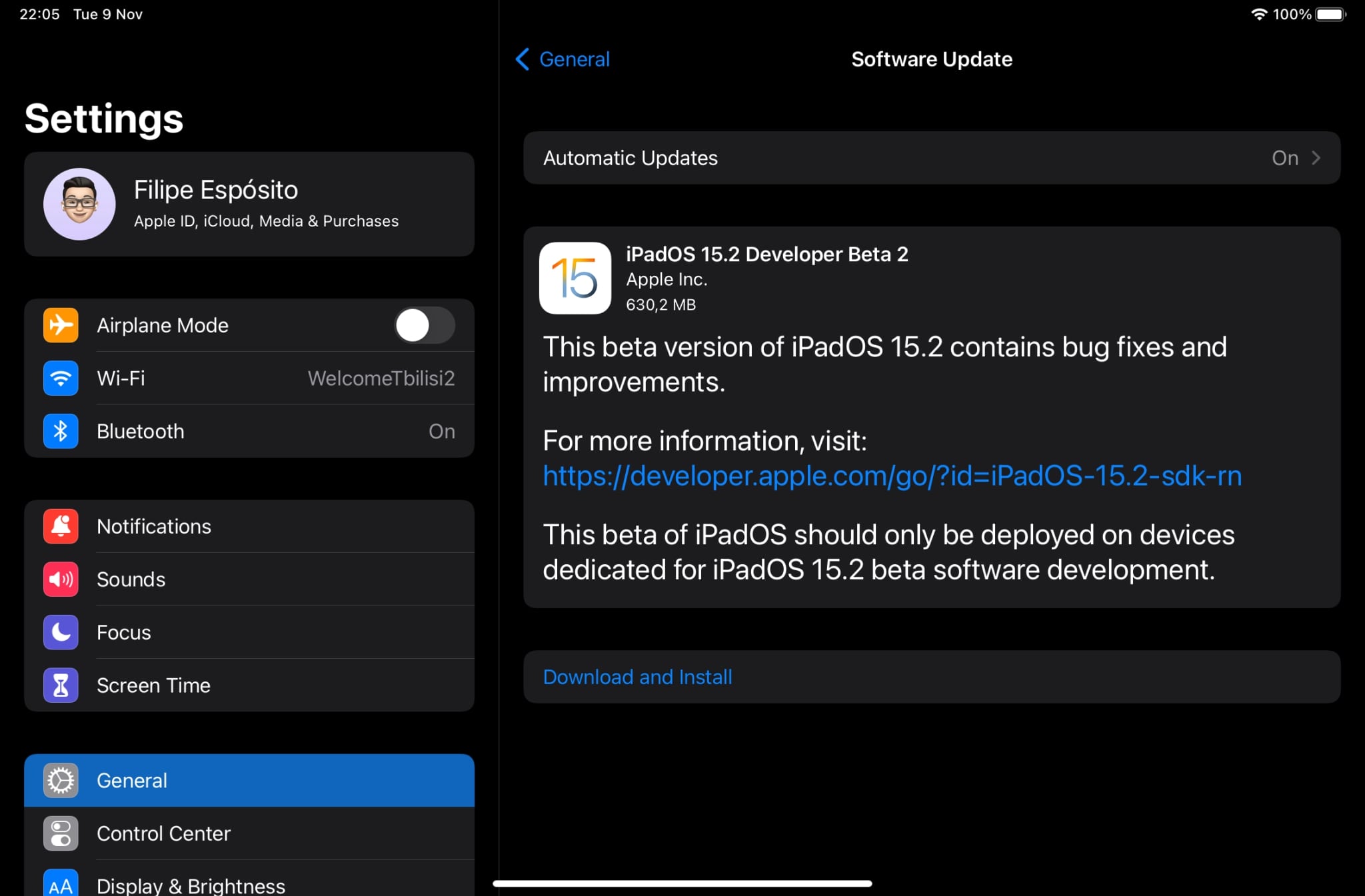Click the iPadOS 15 update thumbnail icon
This screenshot has width=1365, height=896.
575,278
